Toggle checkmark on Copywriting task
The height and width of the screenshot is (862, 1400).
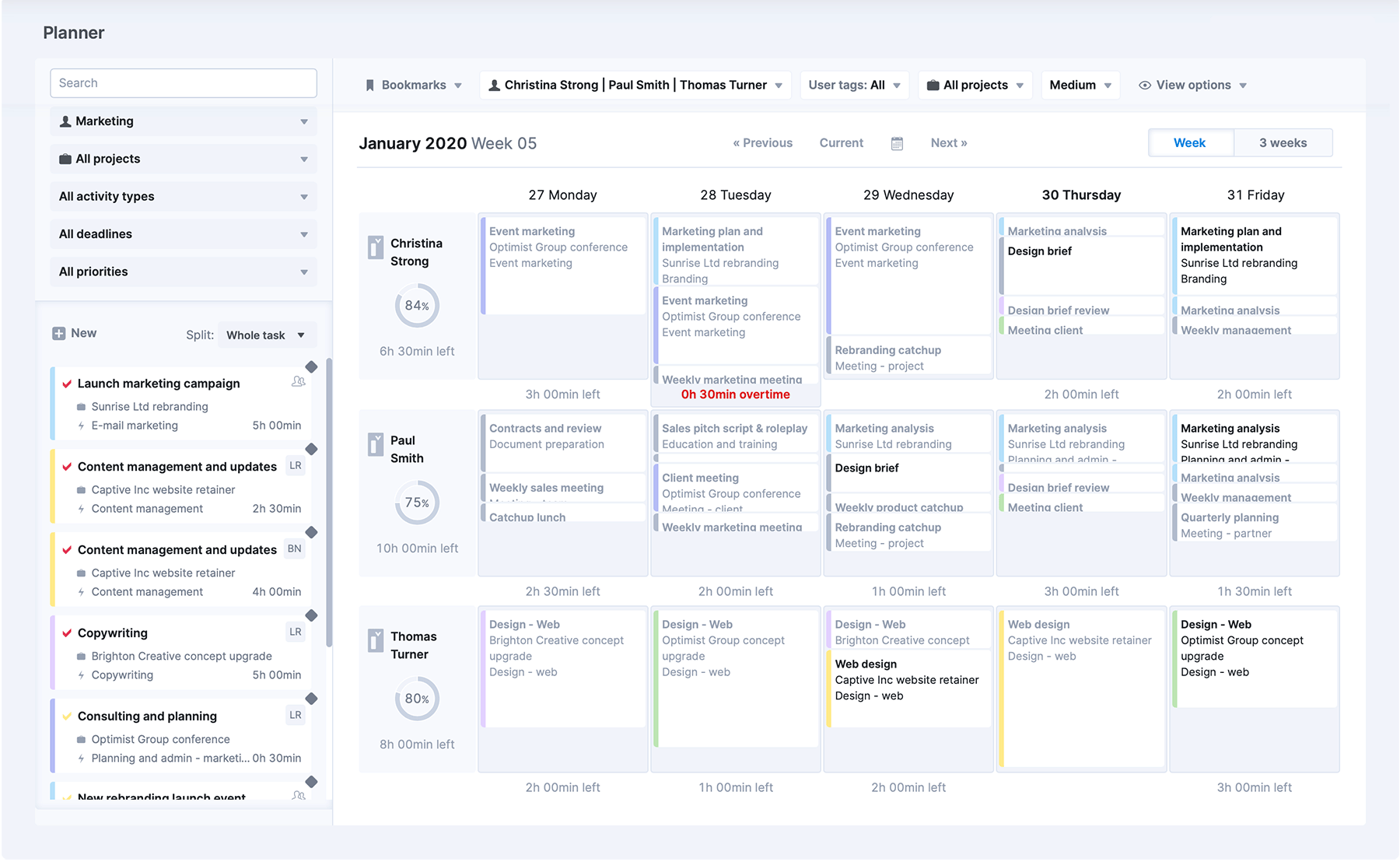point(67,633)
